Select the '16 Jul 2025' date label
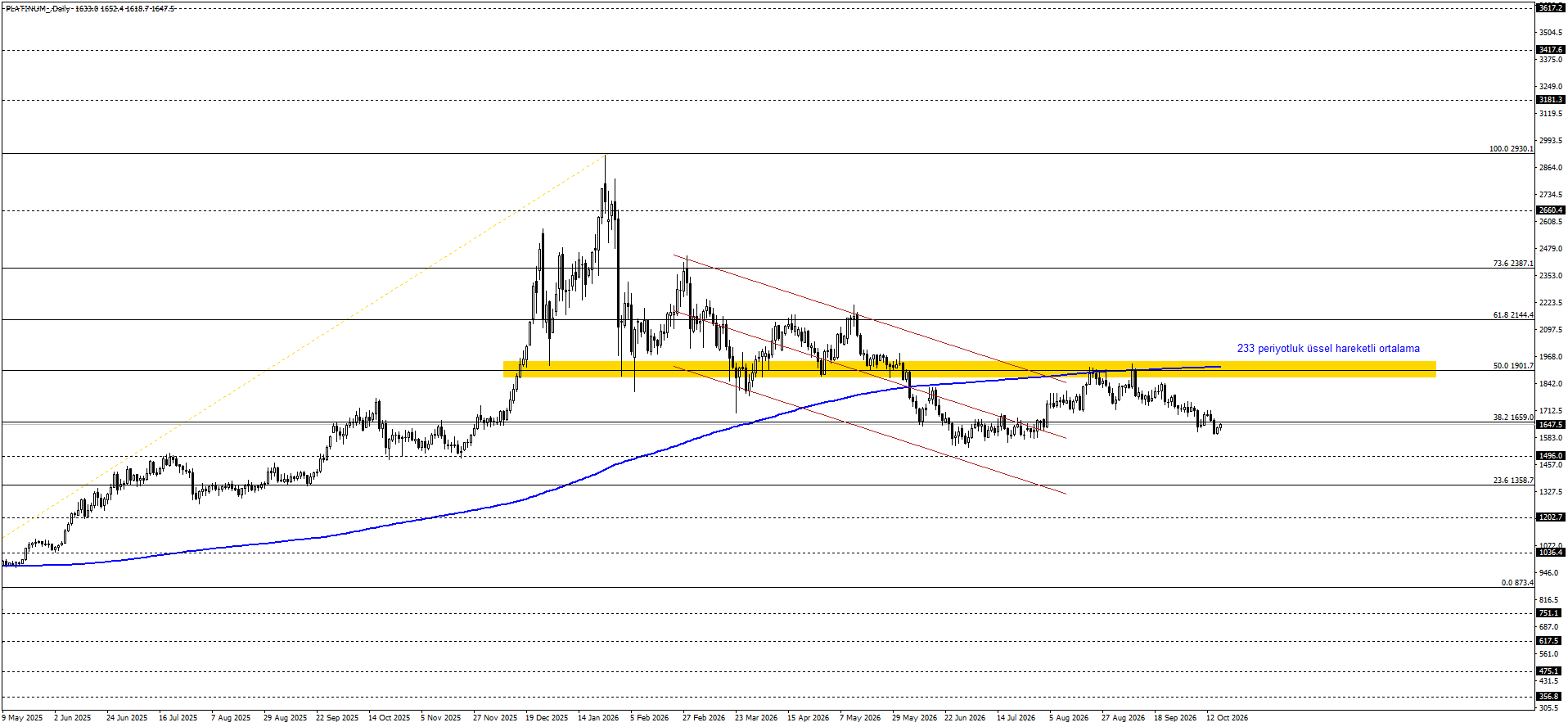This screenshot has height=727, width=1568. point(178,718)
